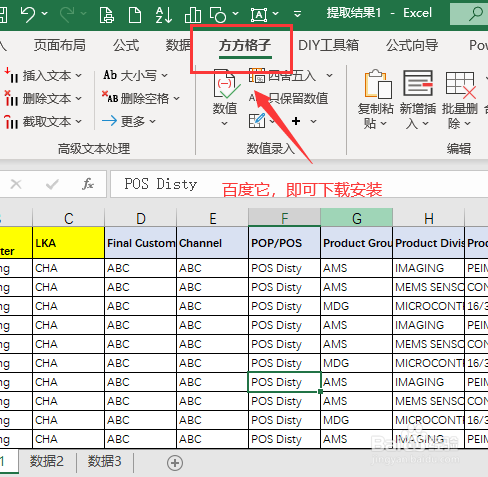Open the 公式 ribbon tab
The image size is (488, 477).
126,45
